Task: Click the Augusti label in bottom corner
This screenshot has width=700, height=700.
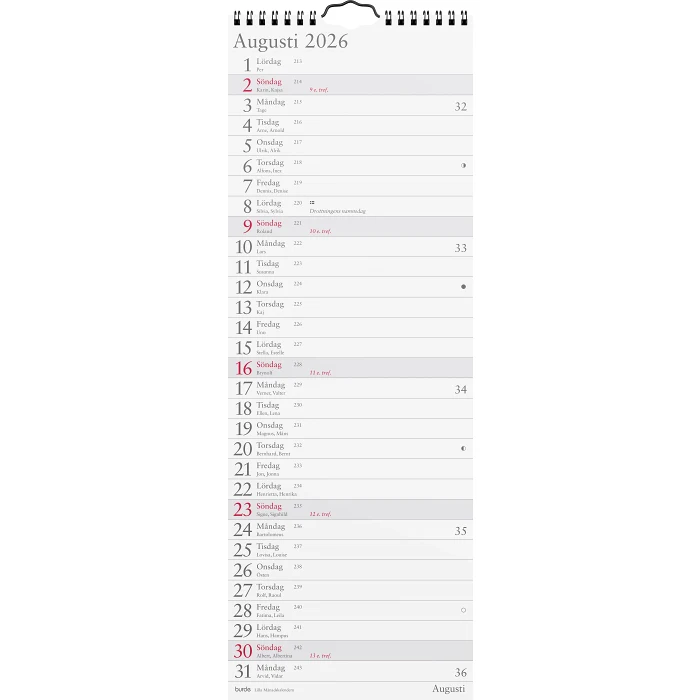Action: pos(448,689)
